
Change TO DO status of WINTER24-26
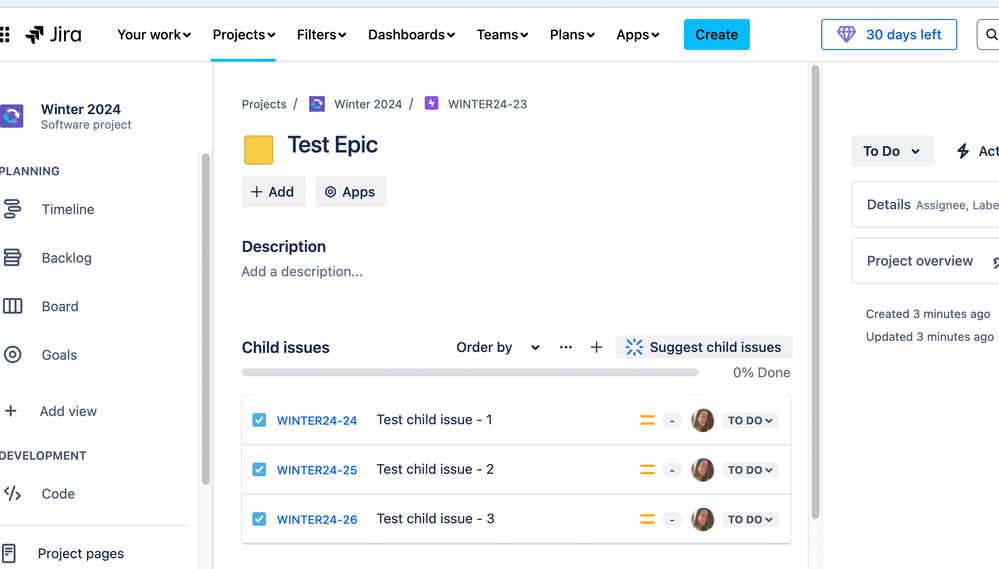[x=750, y=520]
